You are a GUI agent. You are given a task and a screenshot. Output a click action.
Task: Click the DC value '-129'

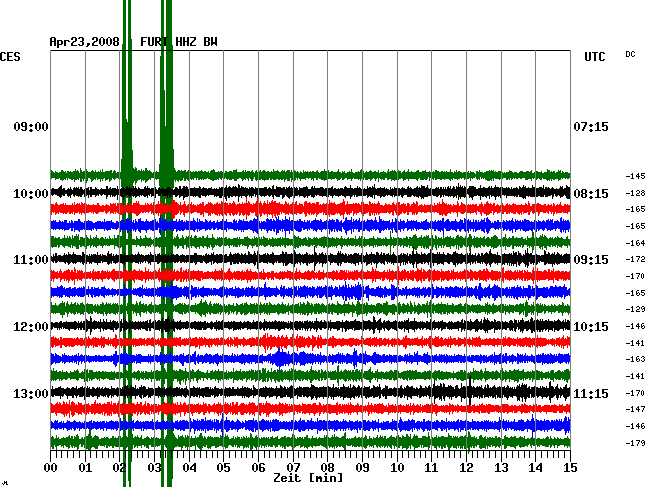[635, 309]
